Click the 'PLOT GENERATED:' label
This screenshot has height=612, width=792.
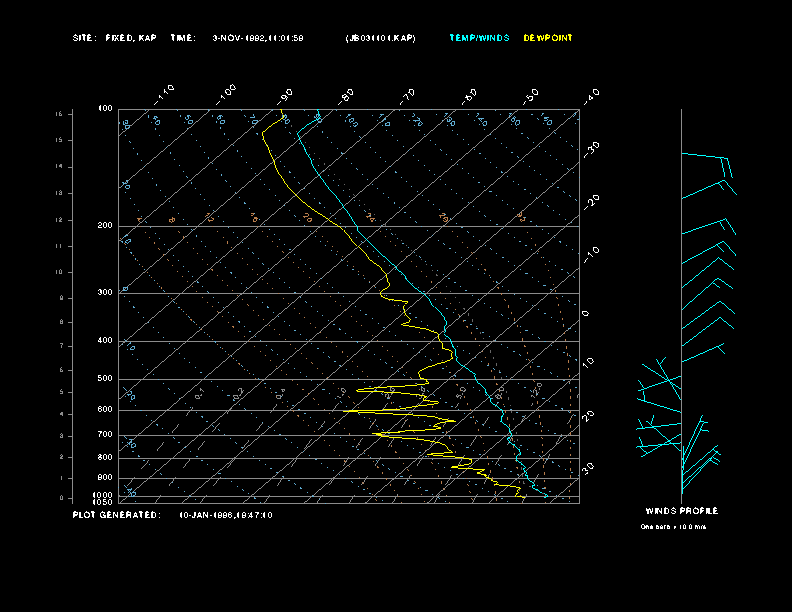(117, 515)
